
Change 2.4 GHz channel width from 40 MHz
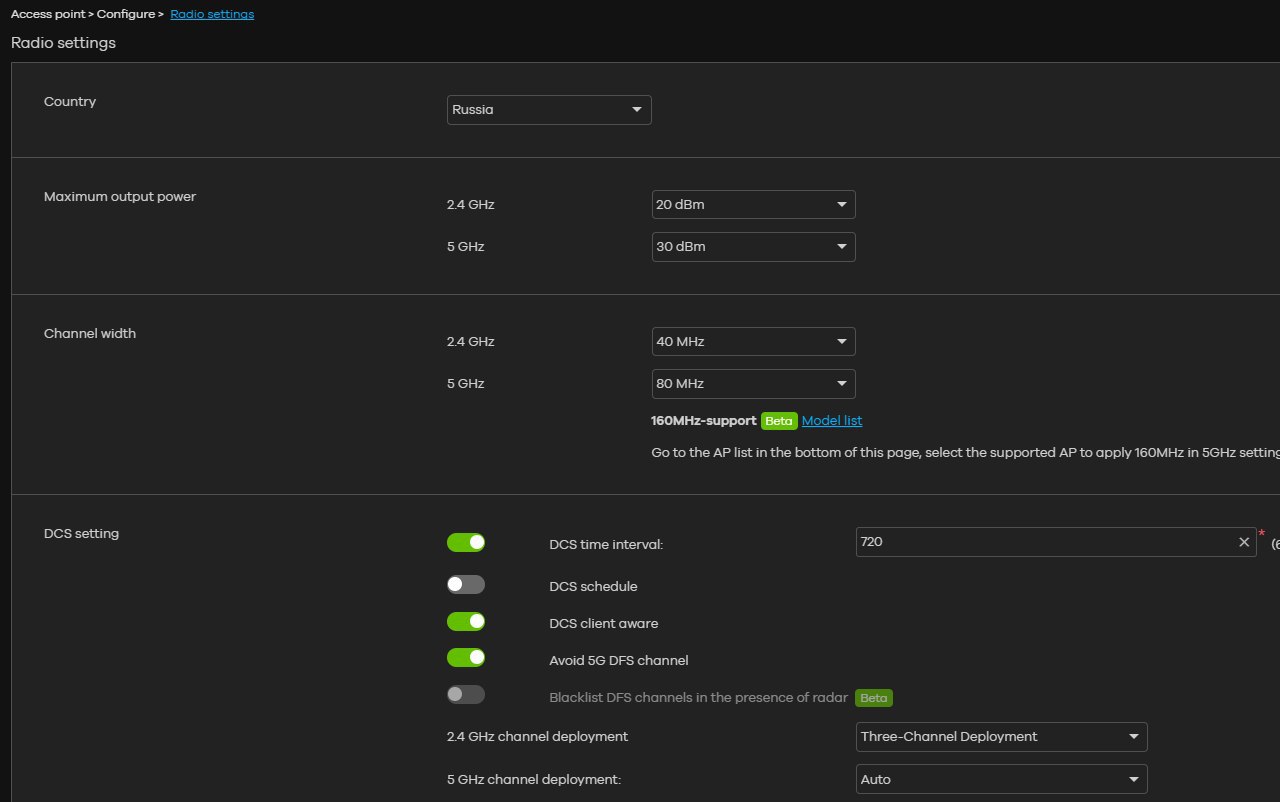(752, 342)
